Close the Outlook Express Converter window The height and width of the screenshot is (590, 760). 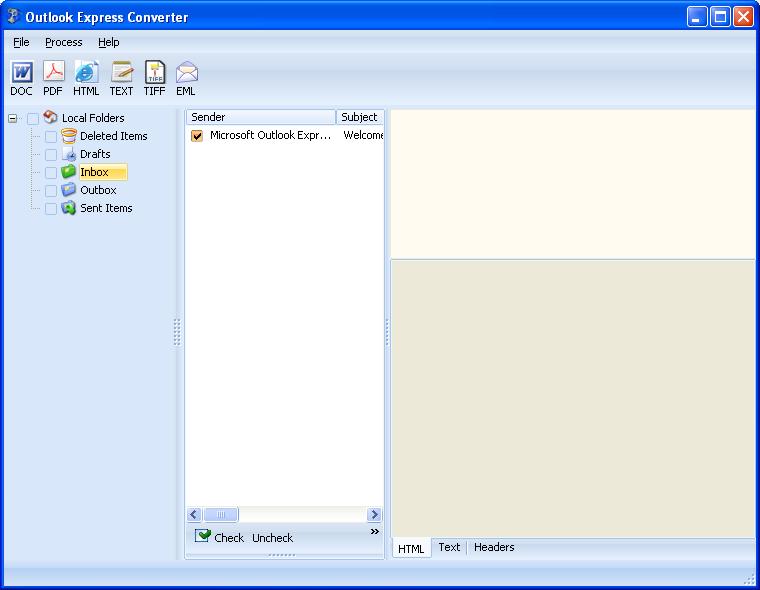pos(743,17)
